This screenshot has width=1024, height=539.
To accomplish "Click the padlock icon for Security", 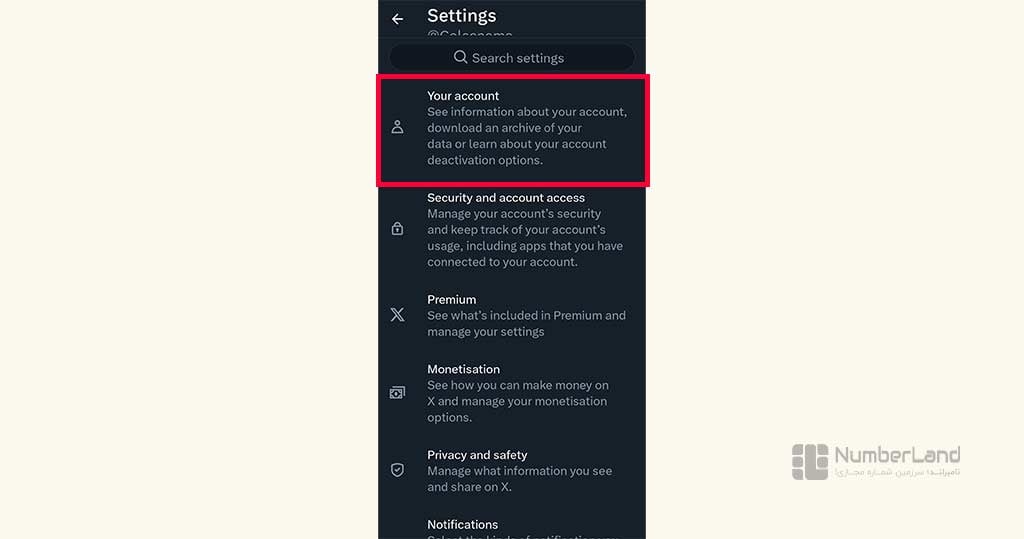I will pyautogui.click(x=397, y=229).
